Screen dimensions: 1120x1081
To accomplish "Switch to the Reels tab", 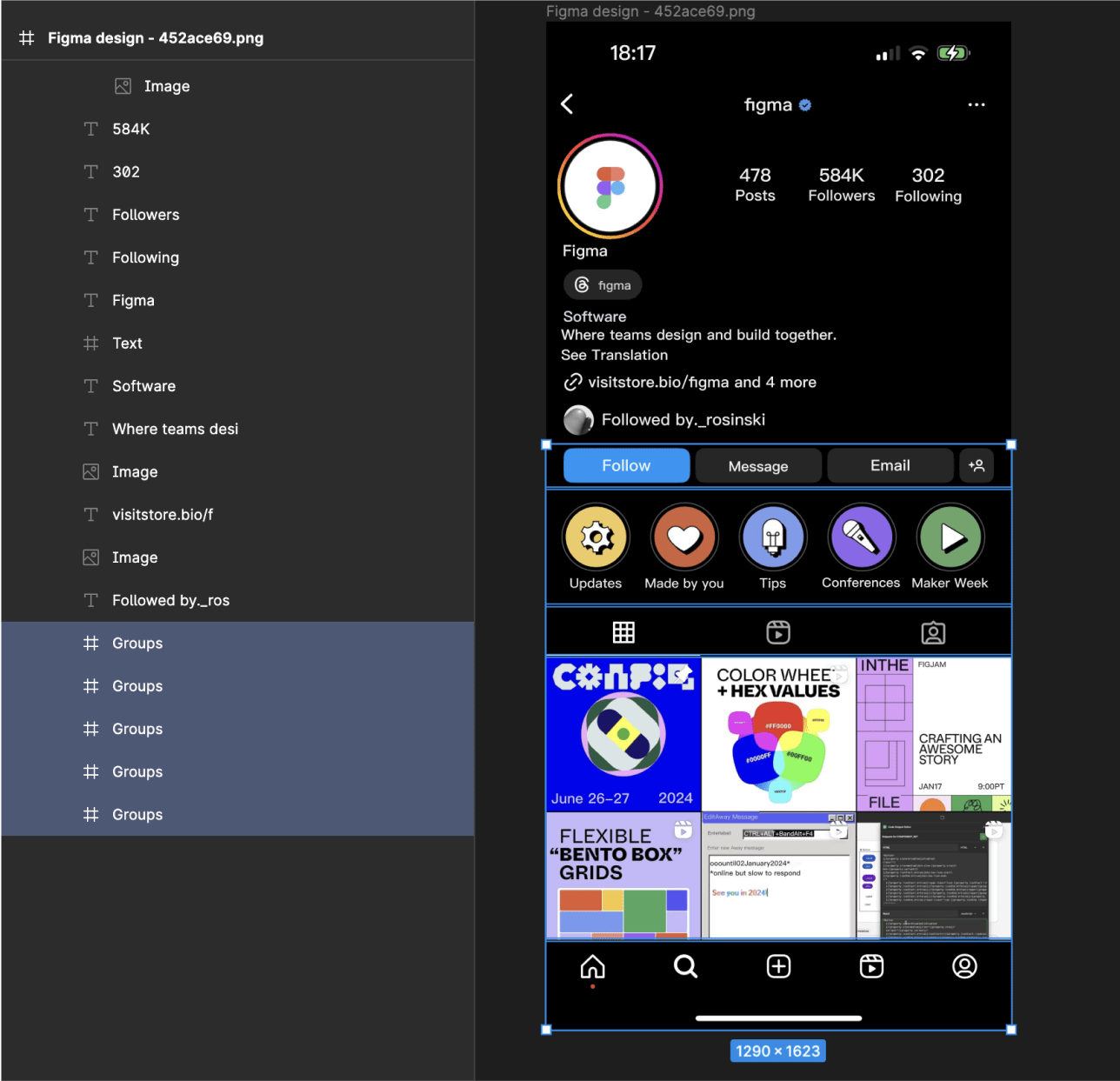I will (778, 632).
